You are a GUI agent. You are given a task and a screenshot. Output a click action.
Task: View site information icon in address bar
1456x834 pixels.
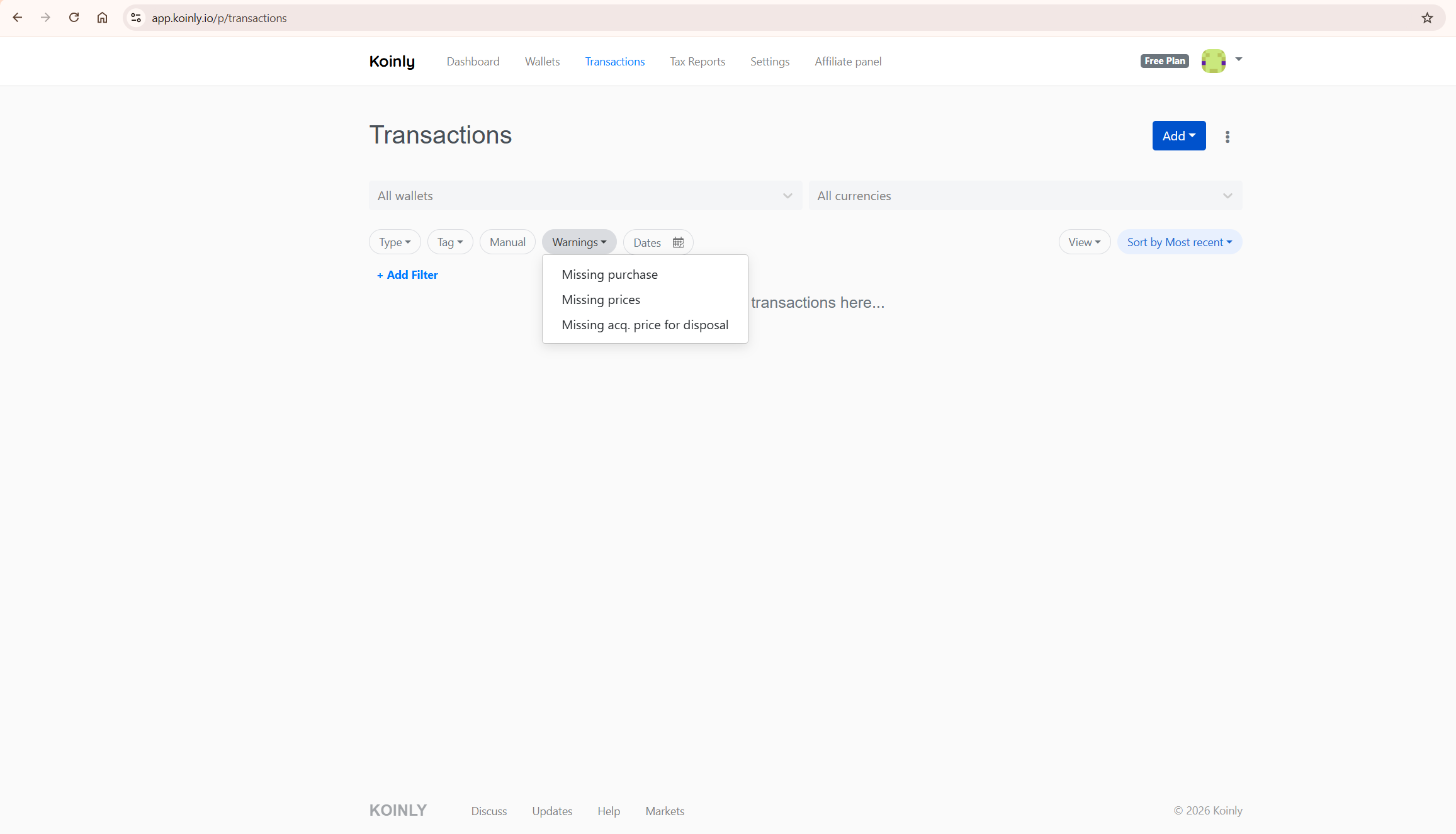[x=136, y=18]
